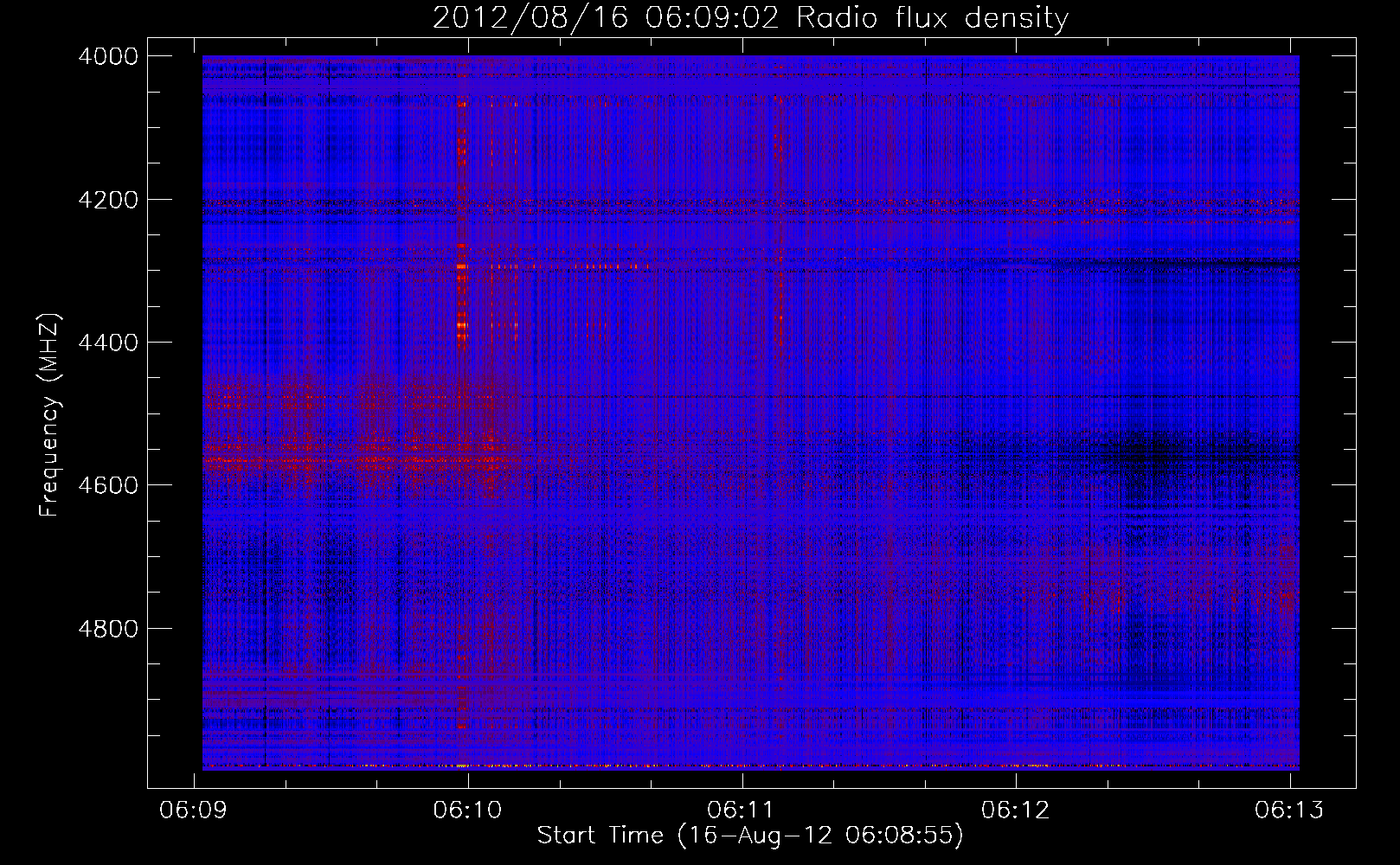This screenshot has height=865, width=1400.
Task: Select the 4400 frequency tick label
Action: tap(108, 343)
